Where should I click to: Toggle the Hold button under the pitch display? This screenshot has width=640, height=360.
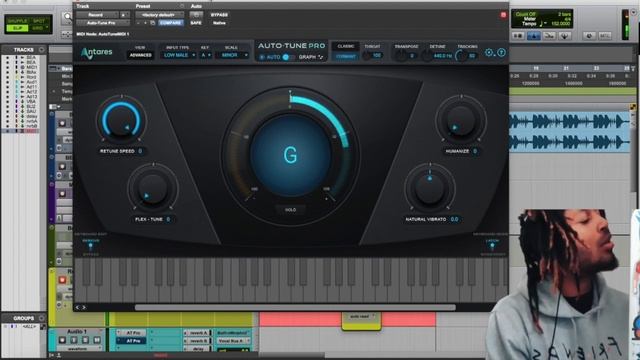(x=290, y=210)
